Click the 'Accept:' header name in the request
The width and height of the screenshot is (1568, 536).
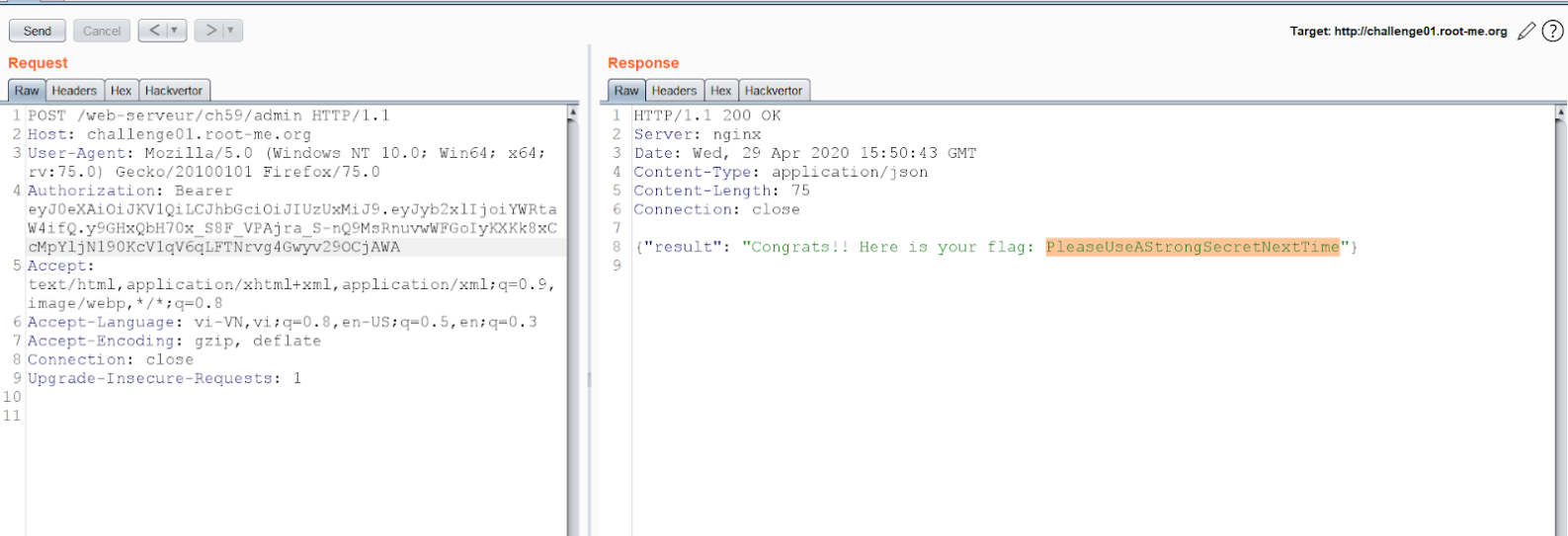[x=61, y=266]
